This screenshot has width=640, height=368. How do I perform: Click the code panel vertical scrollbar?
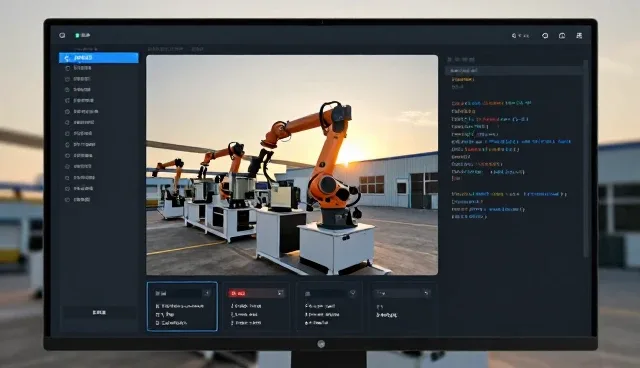[586, 159]
